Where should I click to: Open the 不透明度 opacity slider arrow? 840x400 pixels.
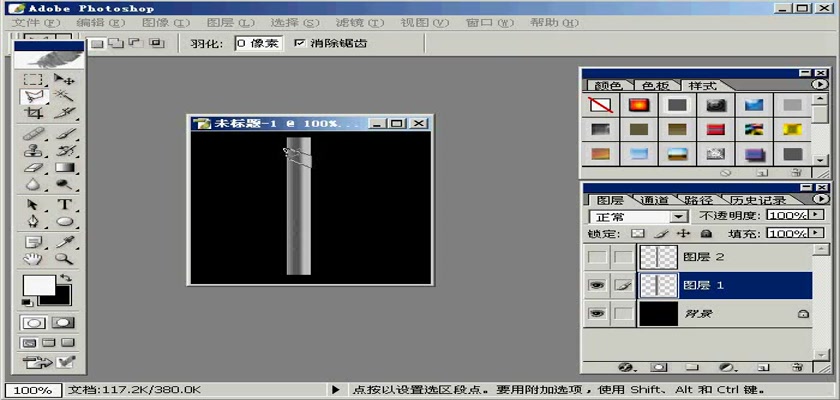[x=816, y=215]
